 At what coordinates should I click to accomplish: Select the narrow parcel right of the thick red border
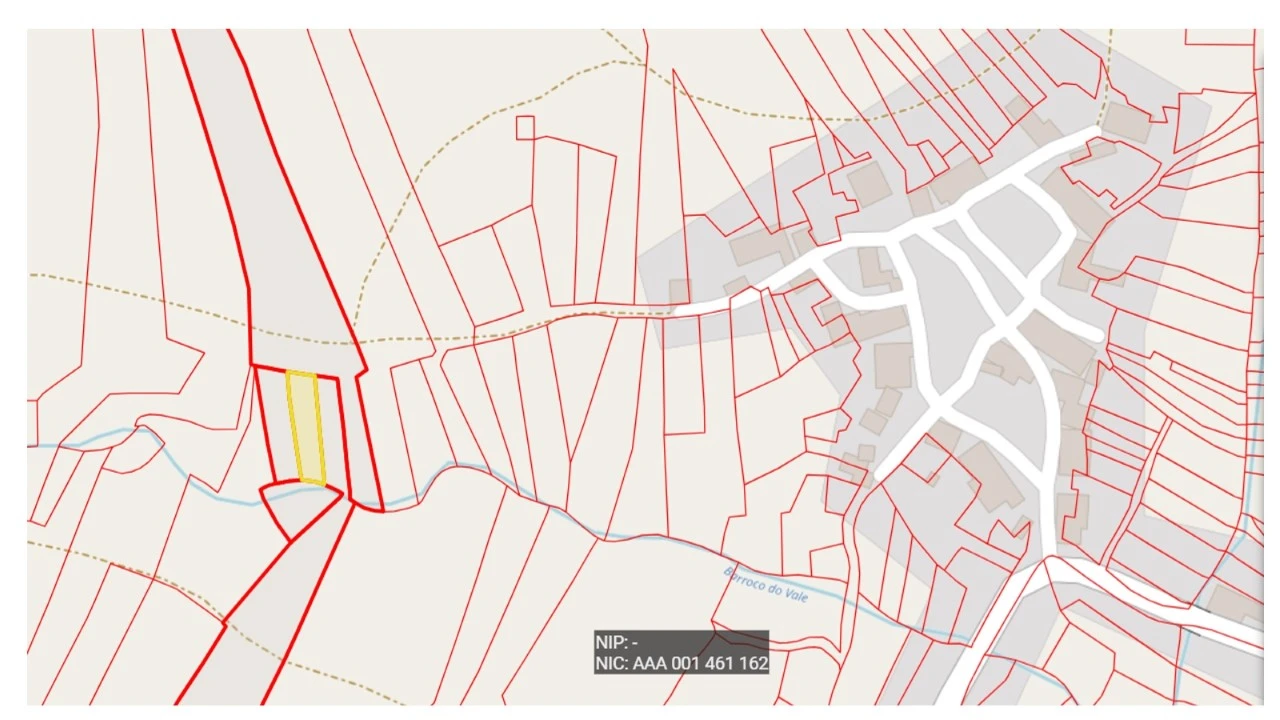(x=368, y=440)
